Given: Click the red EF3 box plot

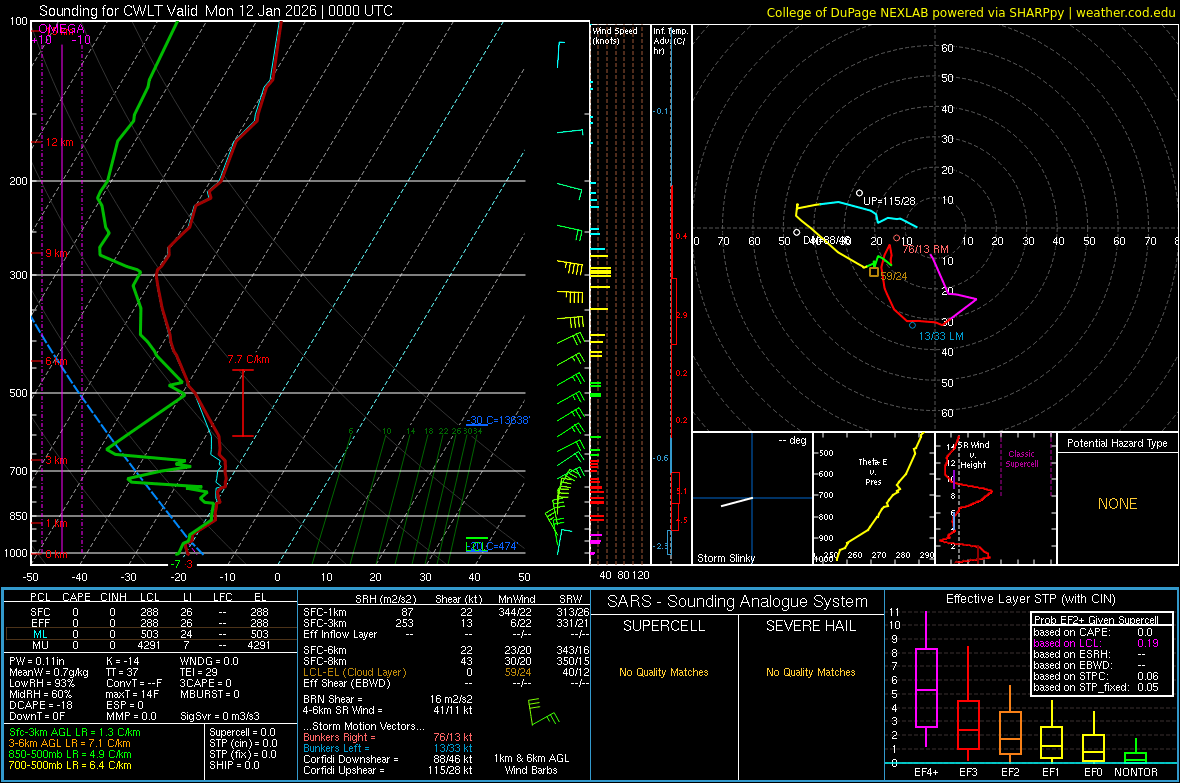Looking at the screenshot, I should point(968,705).
